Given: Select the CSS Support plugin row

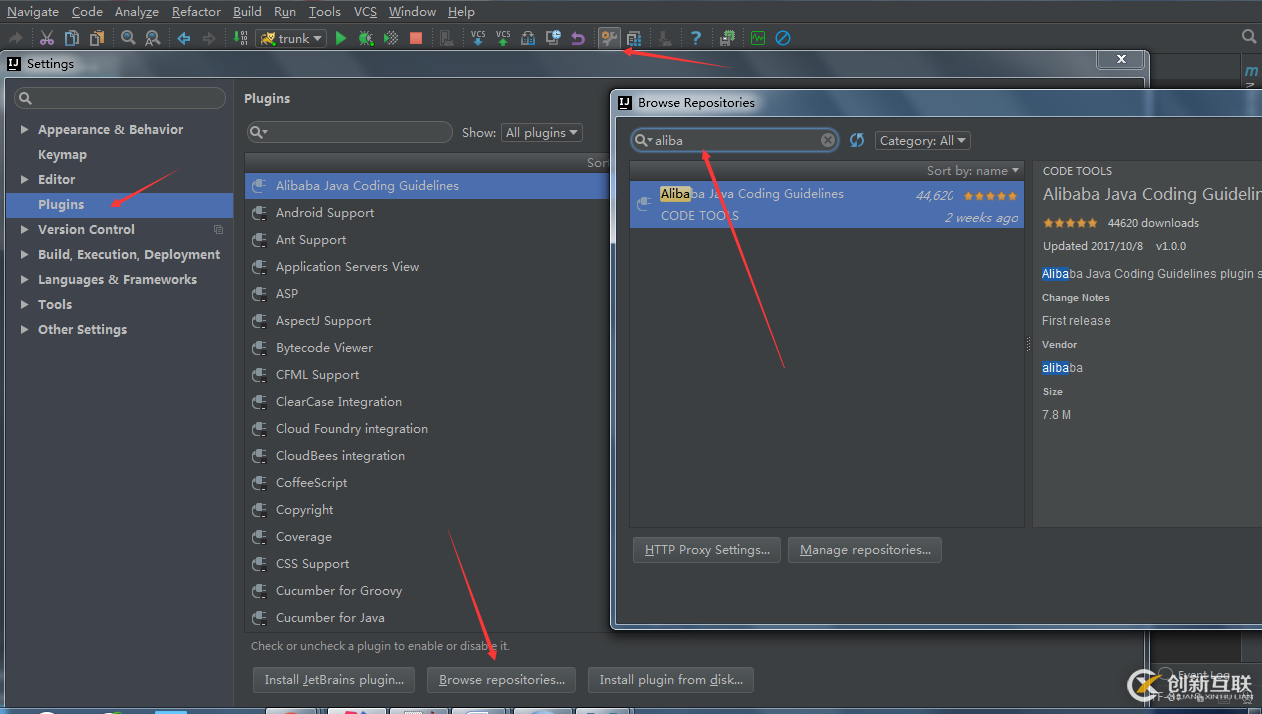Looking at the screenshot, I should tap(426, 564).
